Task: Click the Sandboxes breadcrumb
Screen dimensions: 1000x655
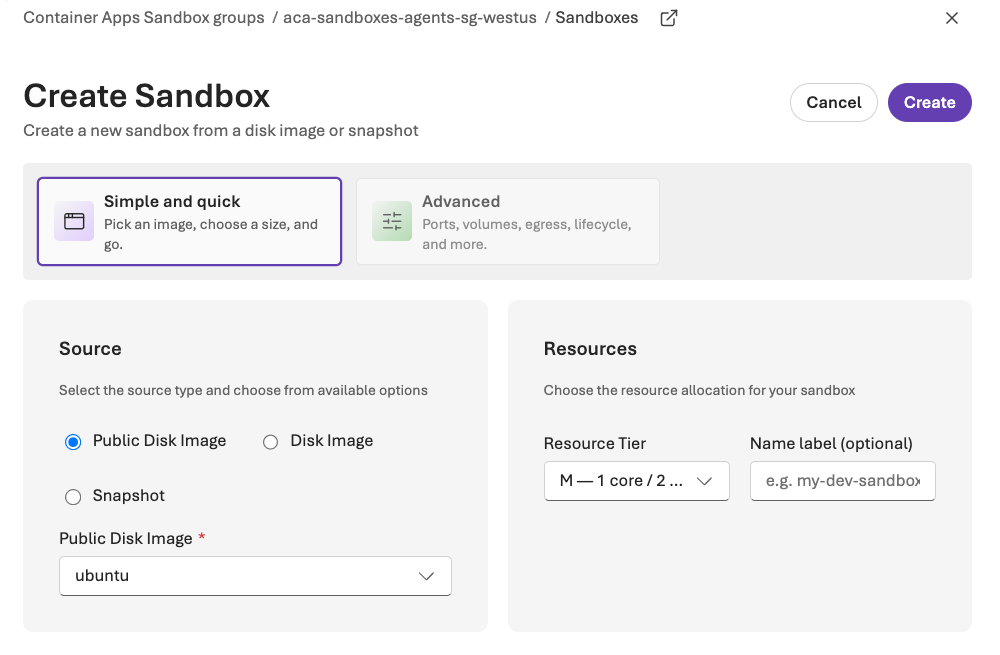Action: 596,18
